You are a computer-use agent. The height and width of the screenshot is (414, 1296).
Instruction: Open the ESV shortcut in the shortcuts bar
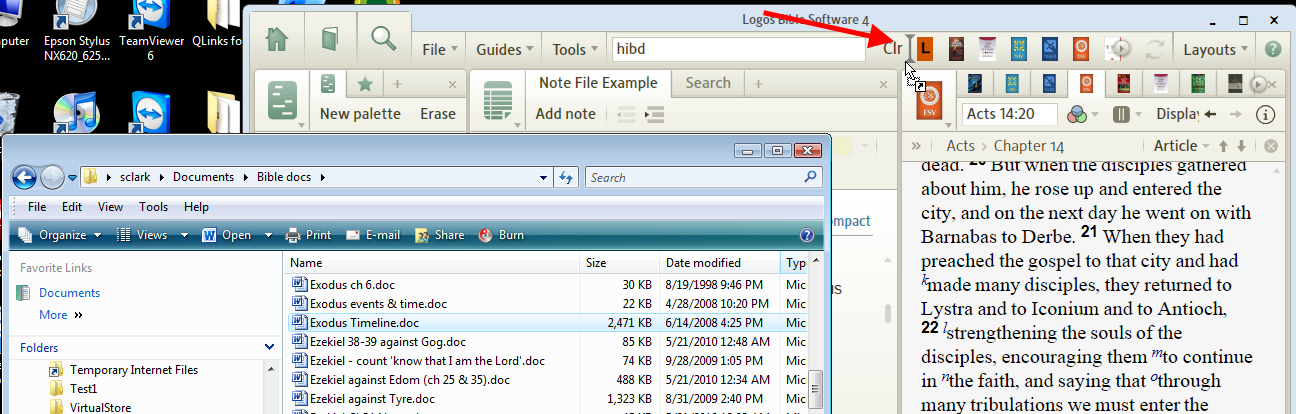click(x=1081, y=48)
